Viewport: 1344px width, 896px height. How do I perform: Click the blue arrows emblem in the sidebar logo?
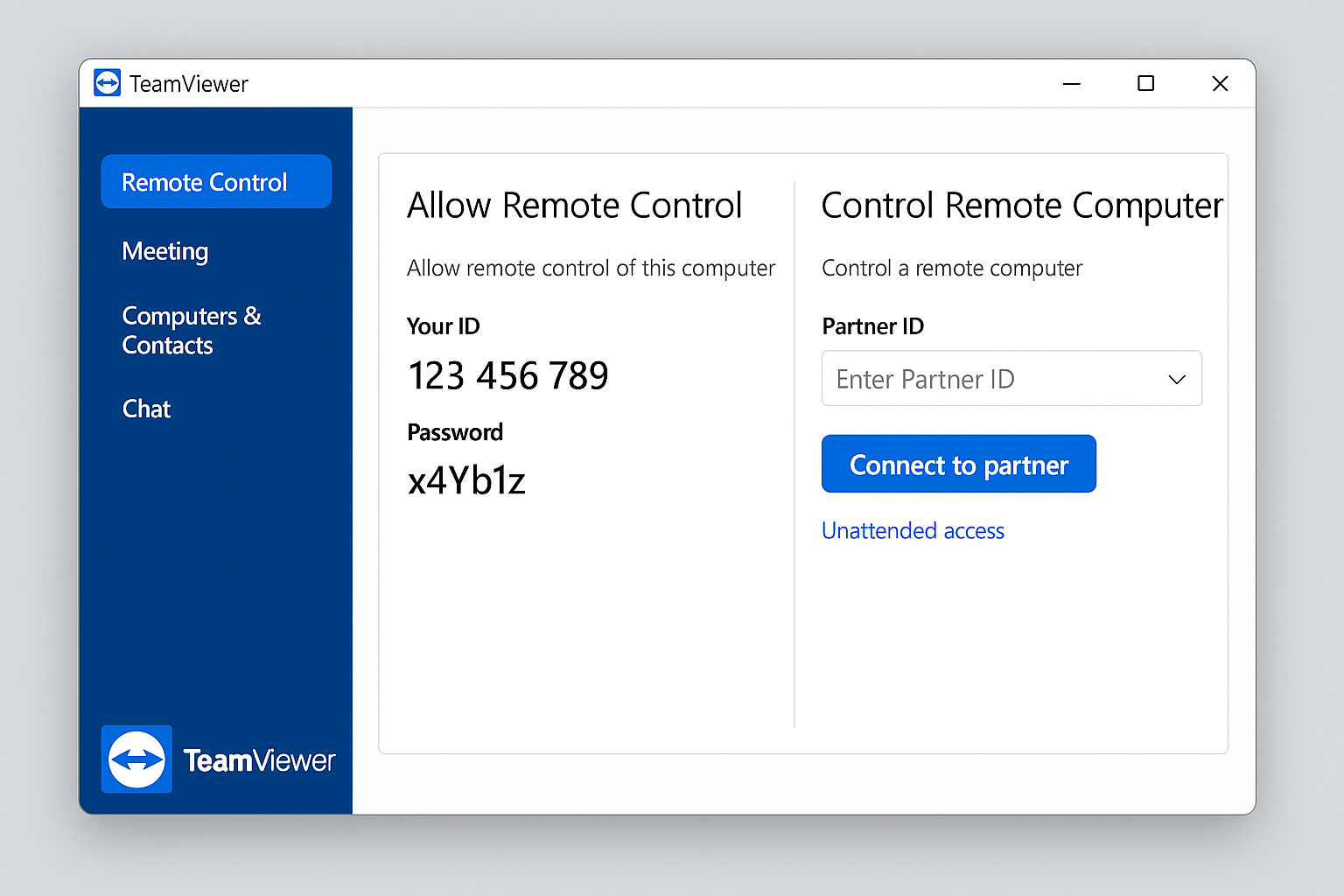click(136, 759)
